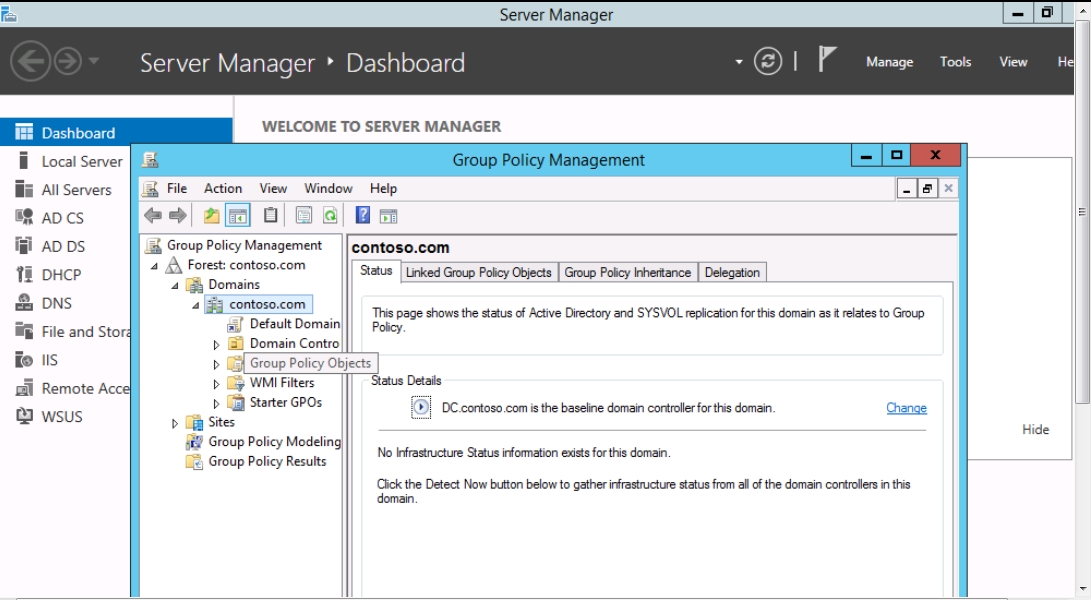This screenshot has width=1091, height=600.
Task: Open Tools menu in Server Manager
Action: tap(955, 62)
